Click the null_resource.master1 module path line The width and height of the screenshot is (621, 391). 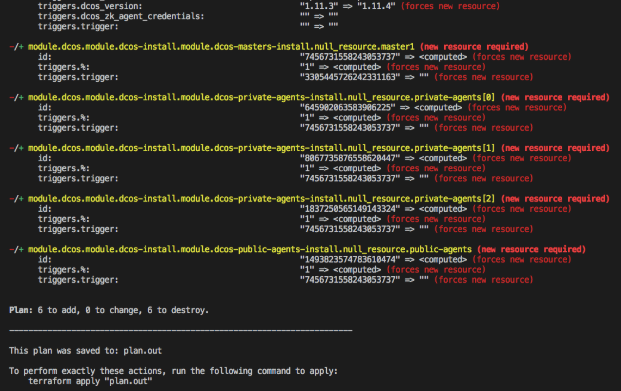coord(221,47)
